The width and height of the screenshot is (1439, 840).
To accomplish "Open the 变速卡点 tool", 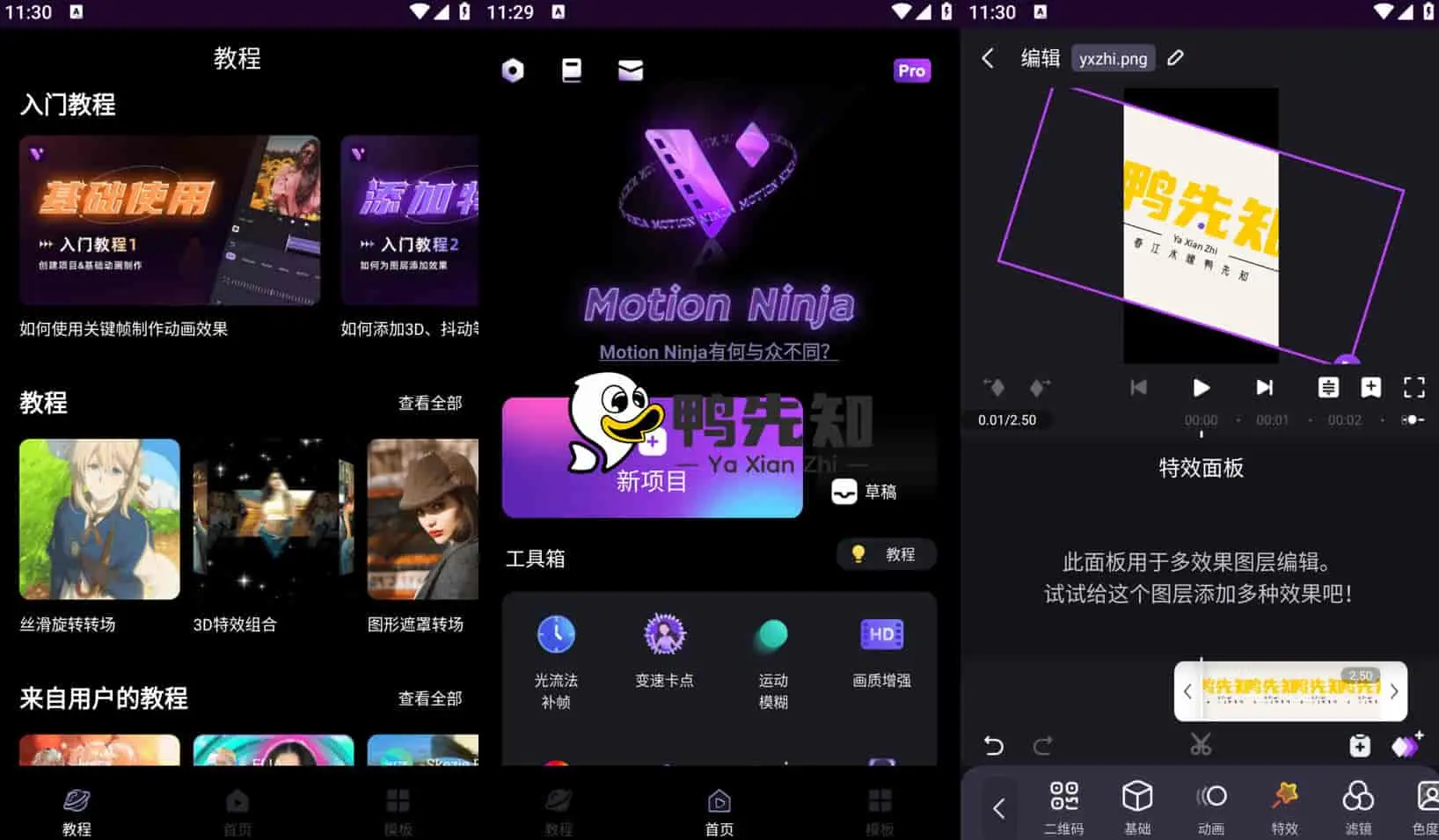I will (x=664, y=653).
